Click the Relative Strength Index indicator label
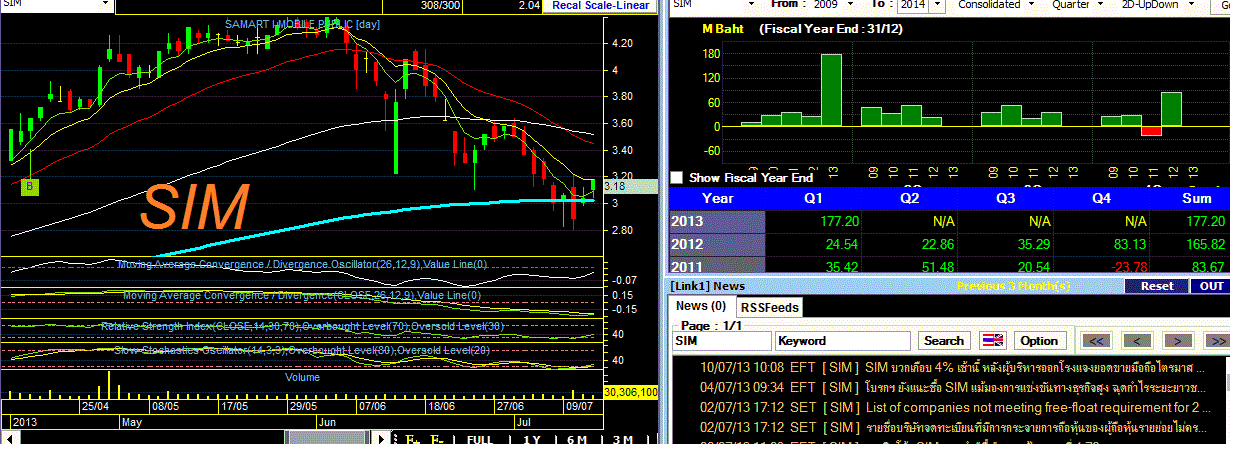 coord(302,326)
